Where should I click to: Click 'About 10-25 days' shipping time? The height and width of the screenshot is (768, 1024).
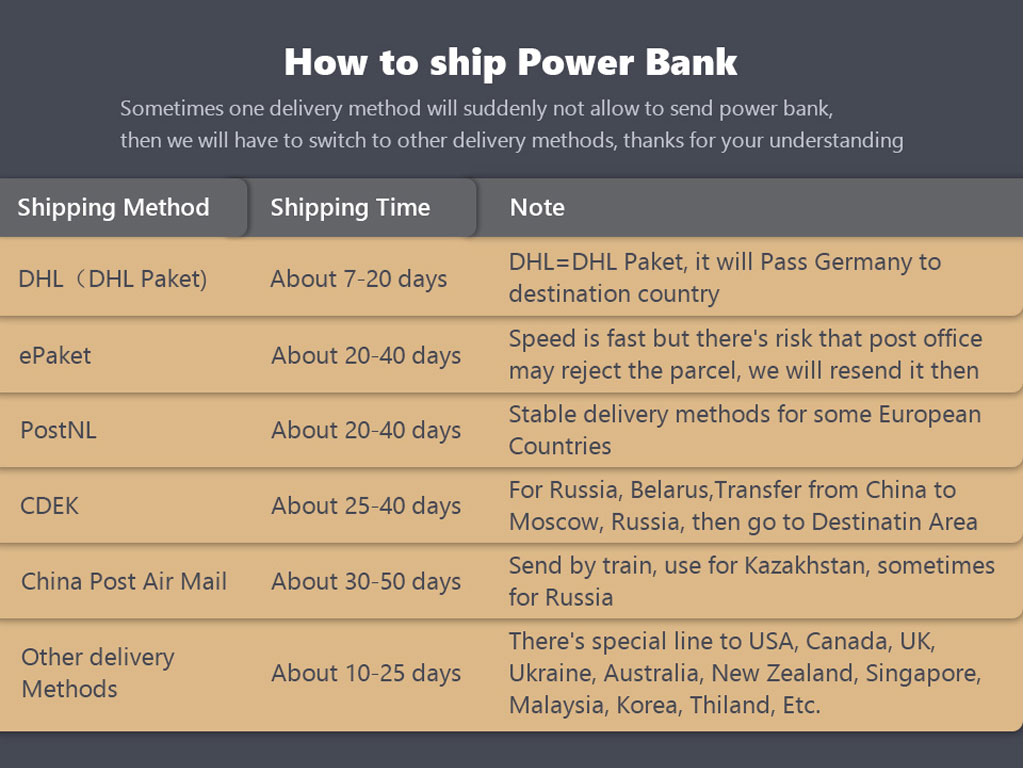(366, 673)
